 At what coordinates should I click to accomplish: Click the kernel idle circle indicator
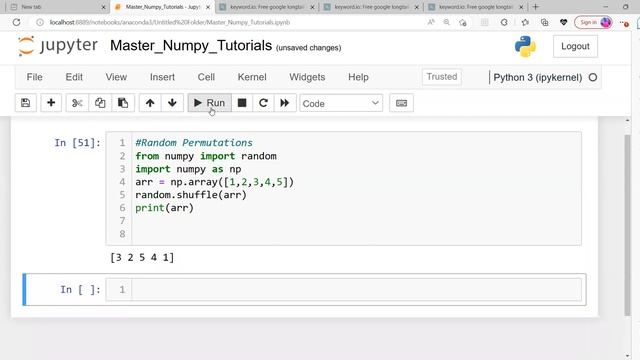tap(593, 77)
